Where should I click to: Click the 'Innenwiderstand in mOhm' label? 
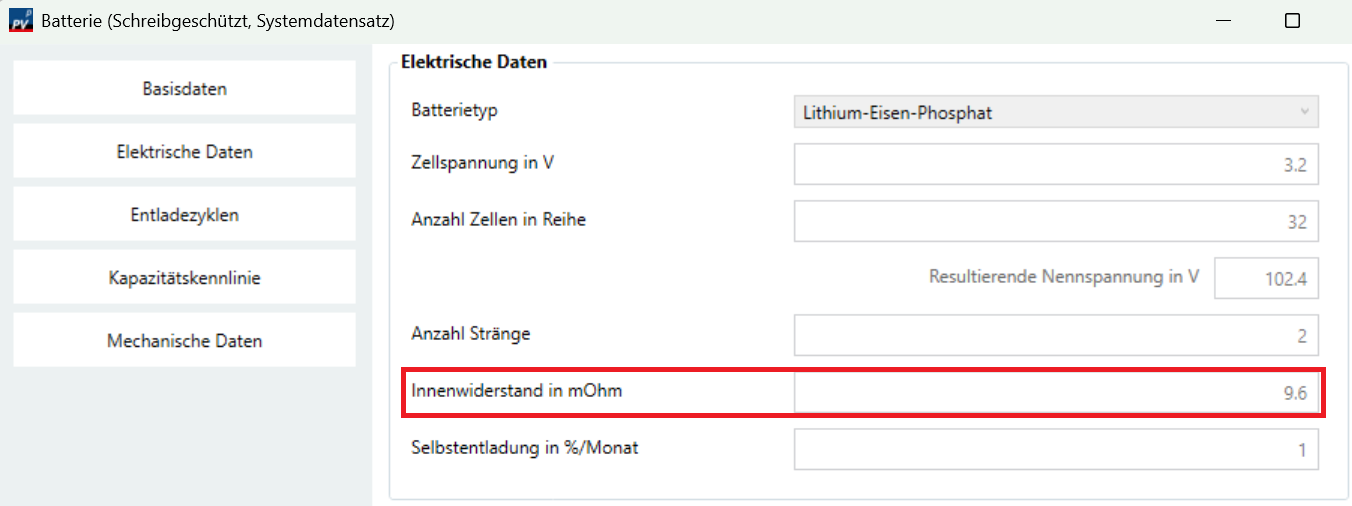[516, 391]
